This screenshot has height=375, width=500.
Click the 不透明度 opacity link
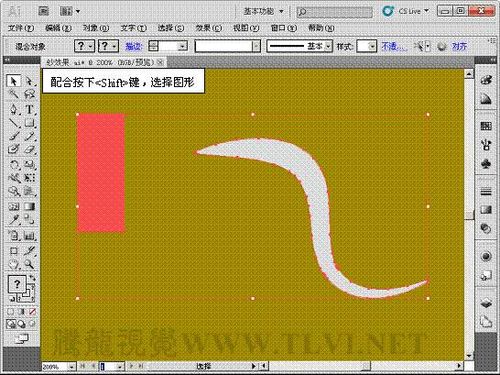(393, 46)
